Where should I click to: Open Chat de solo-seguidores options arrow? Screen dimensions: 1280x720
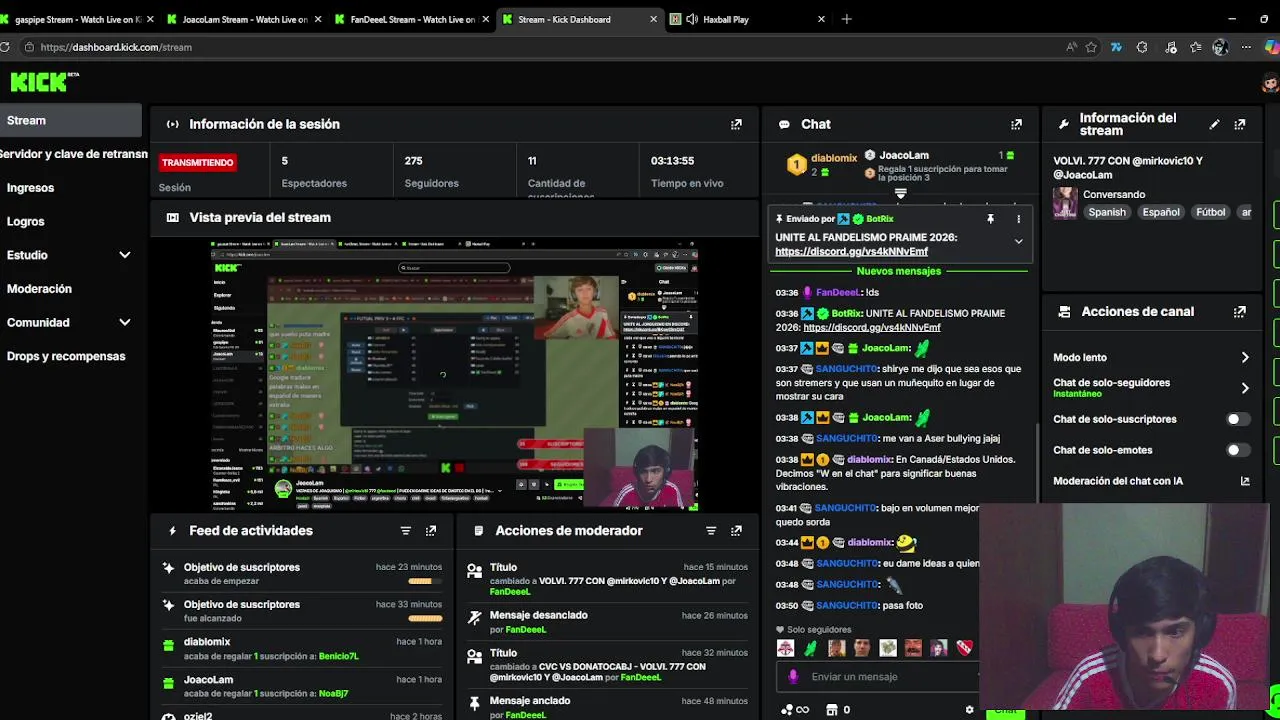pos(1245,388)
